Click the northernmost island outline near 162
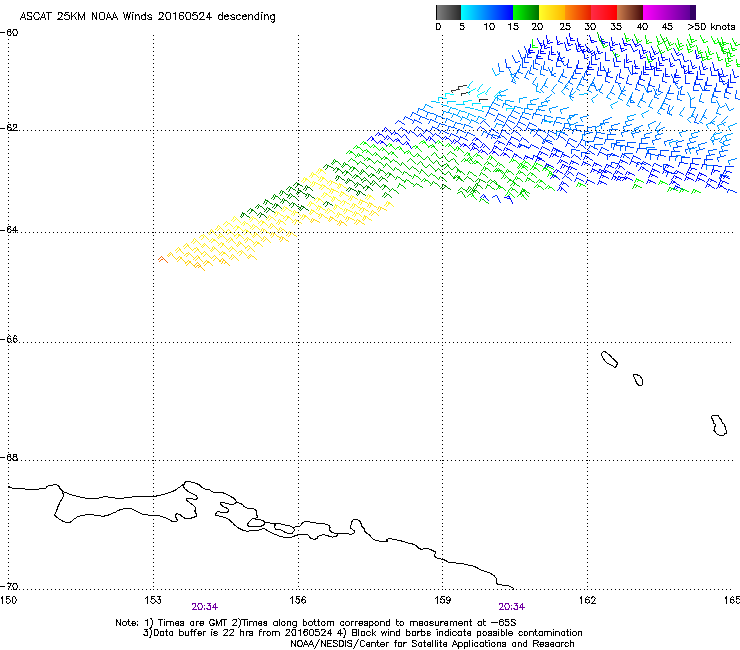Image resolution: width=740 pixels, height=650 pixels. (609, 360)
